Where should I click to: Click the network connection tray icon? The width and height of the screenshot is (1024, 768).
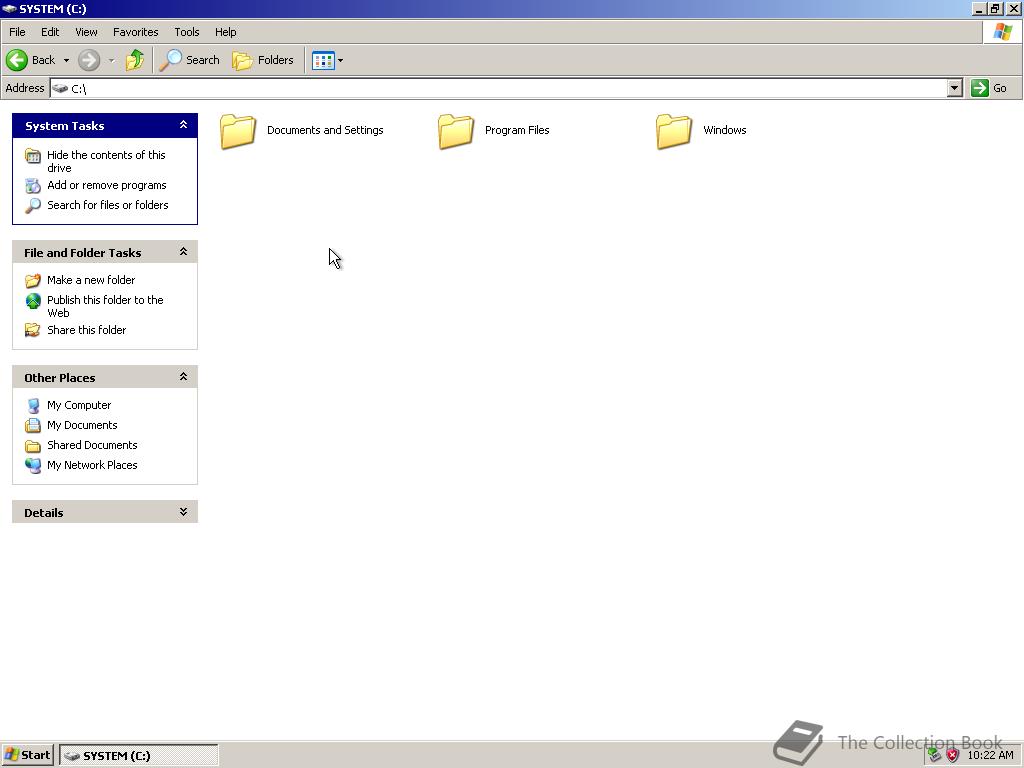click(x=935, y=756)
